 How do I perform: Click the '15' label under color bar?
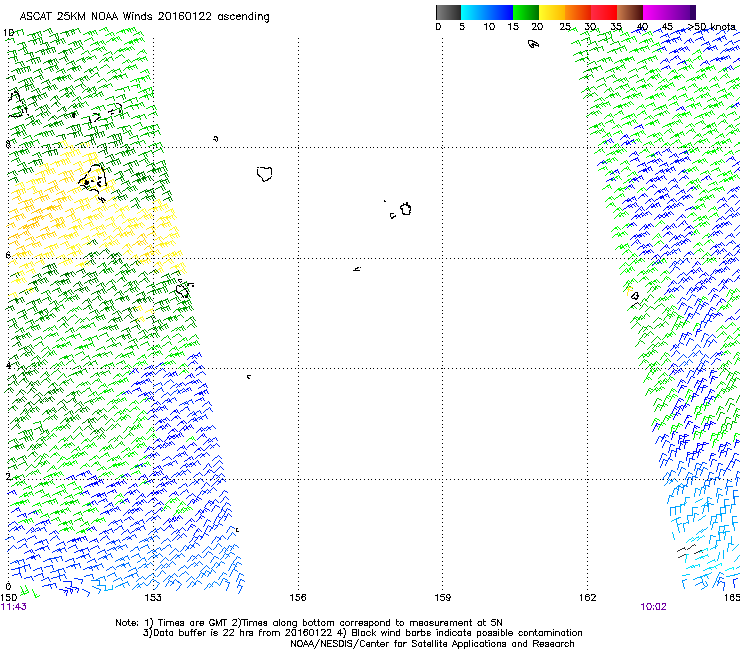pos(513,27)
